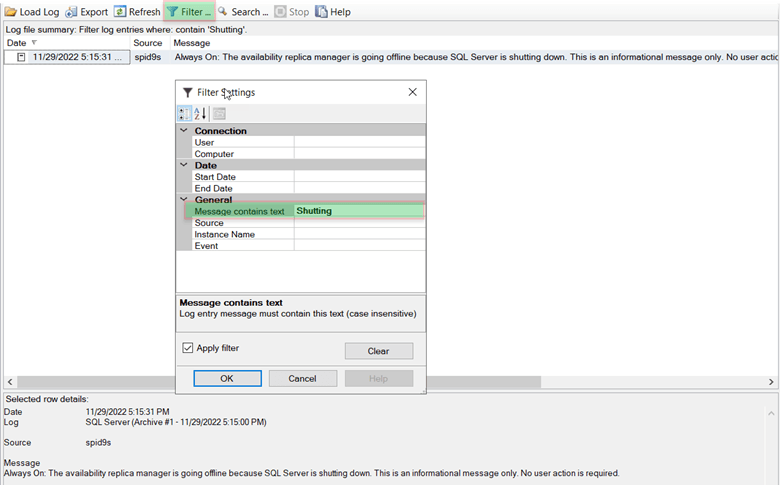The image size is (780, 485).
Task: Click the Cancel button
Action: click(x=302, y=378)
